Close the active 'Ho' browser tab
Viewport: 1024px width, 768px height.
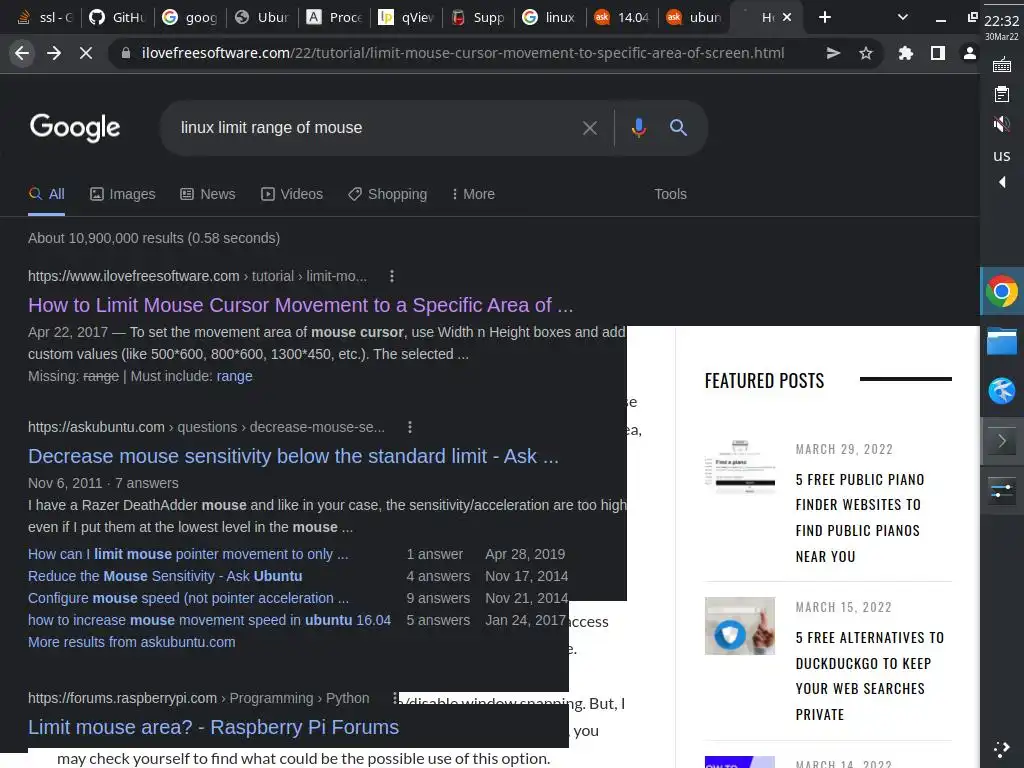coord(787,18)
